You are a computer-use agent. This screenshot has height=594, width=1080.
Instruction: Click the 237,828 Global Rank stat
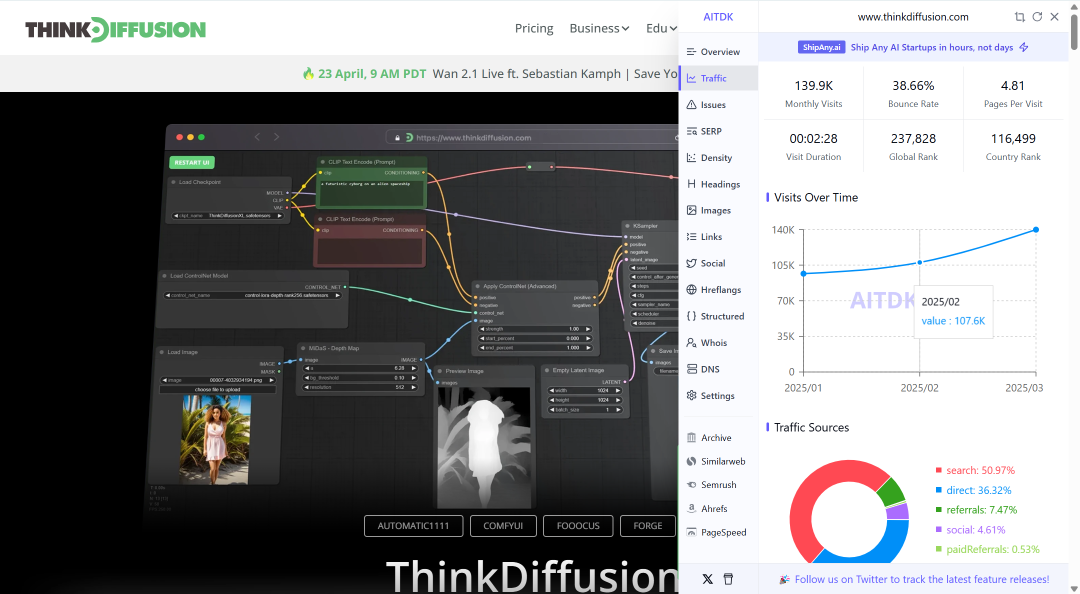913,147
